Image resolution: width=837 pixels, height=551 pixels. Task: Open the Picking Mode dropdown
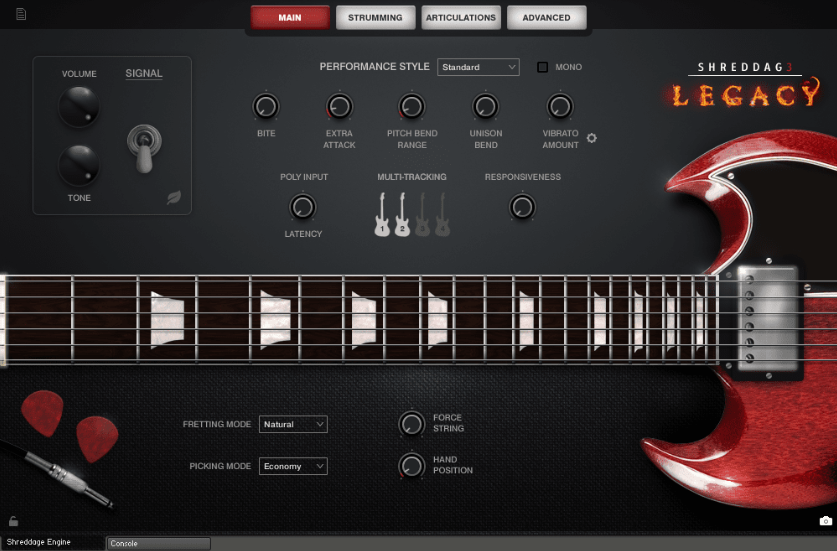coord(293,466)
